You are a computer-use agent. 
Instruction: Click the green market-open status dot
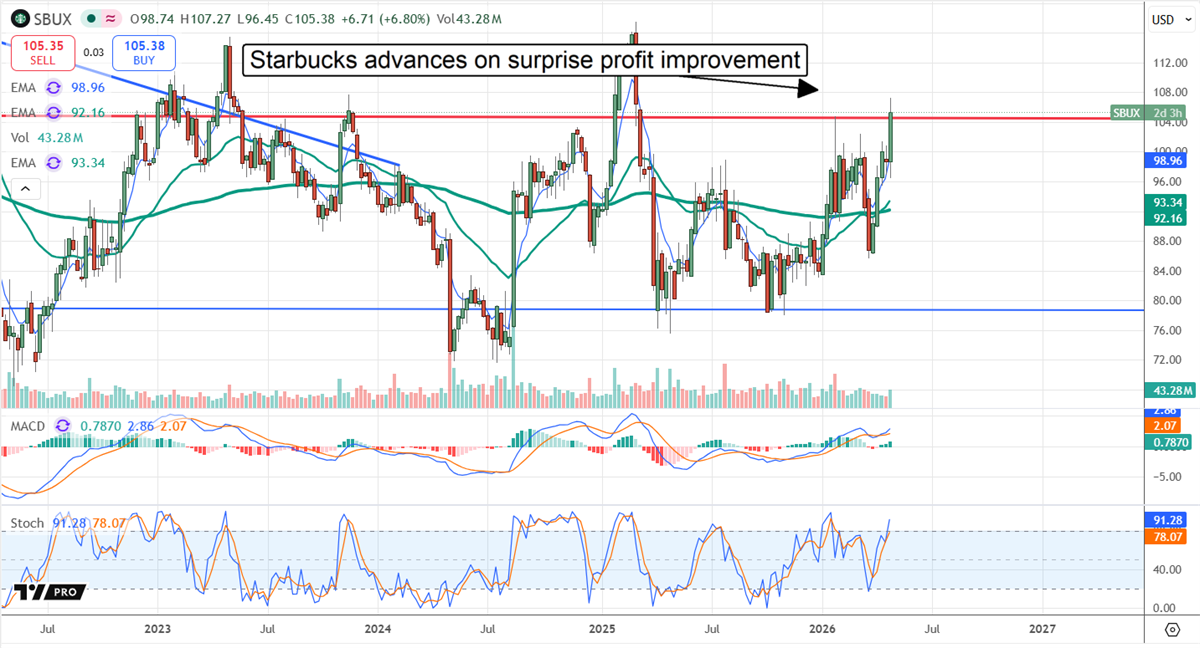(x=91, y=19)
